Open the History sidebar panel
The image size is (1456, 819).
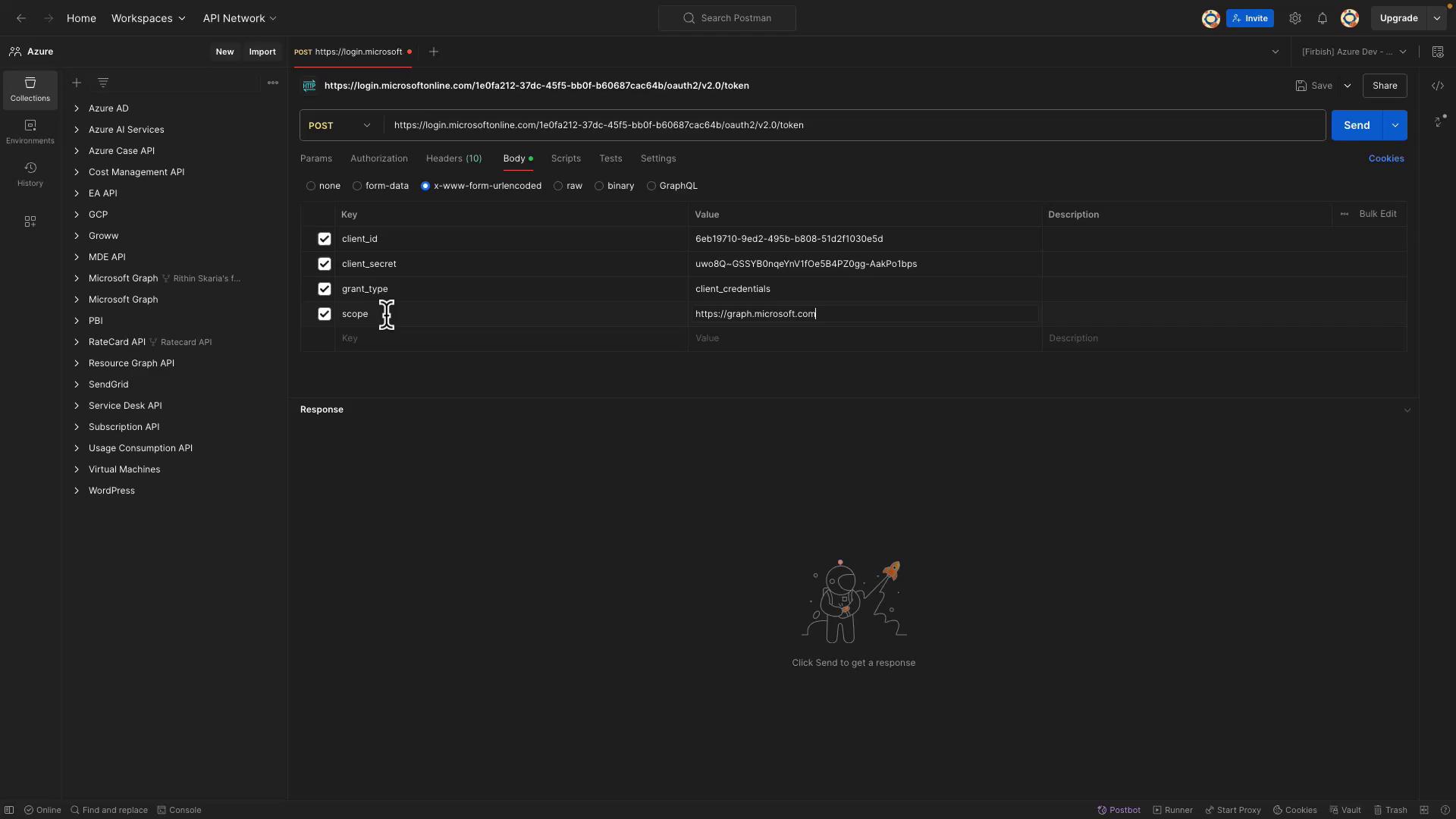pos(30,174)
